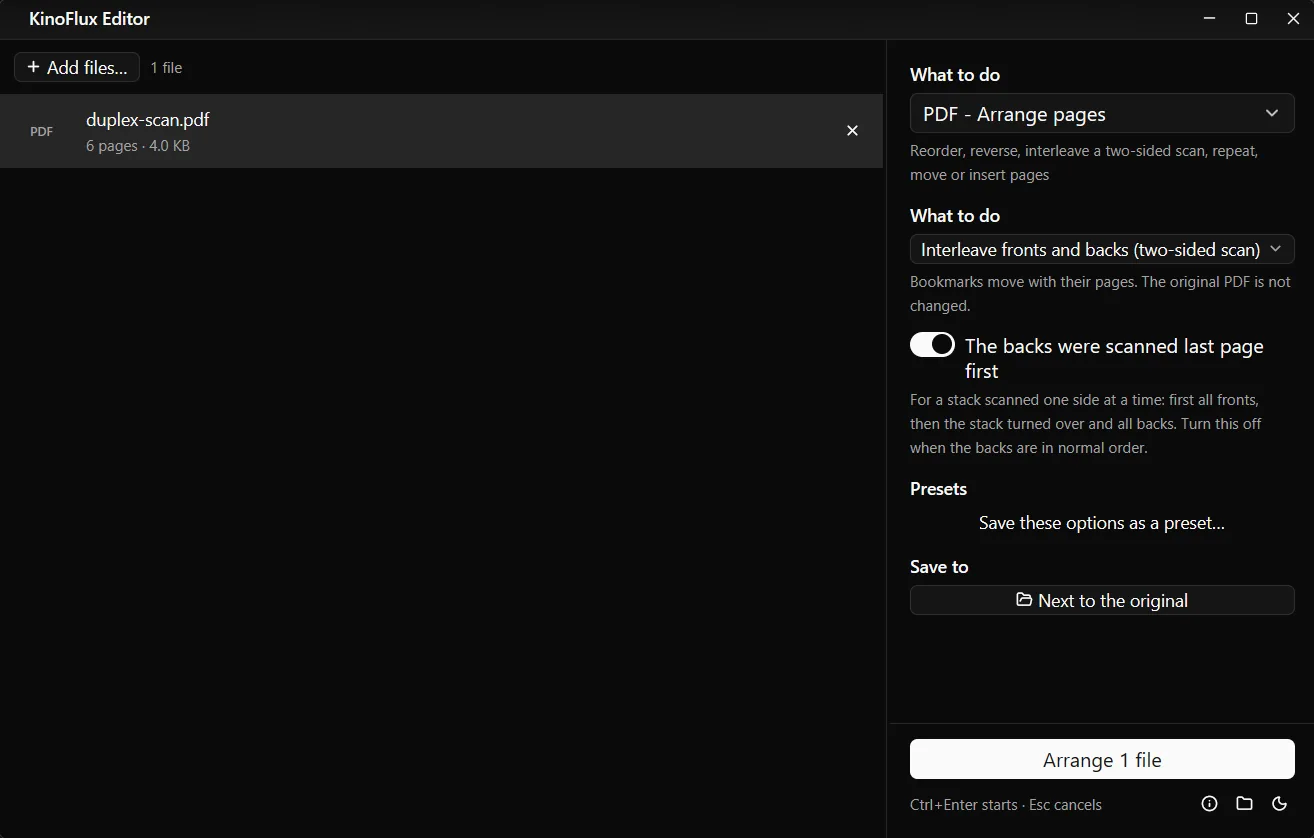Click the "The backs were scanned last page first" label

1114,359
